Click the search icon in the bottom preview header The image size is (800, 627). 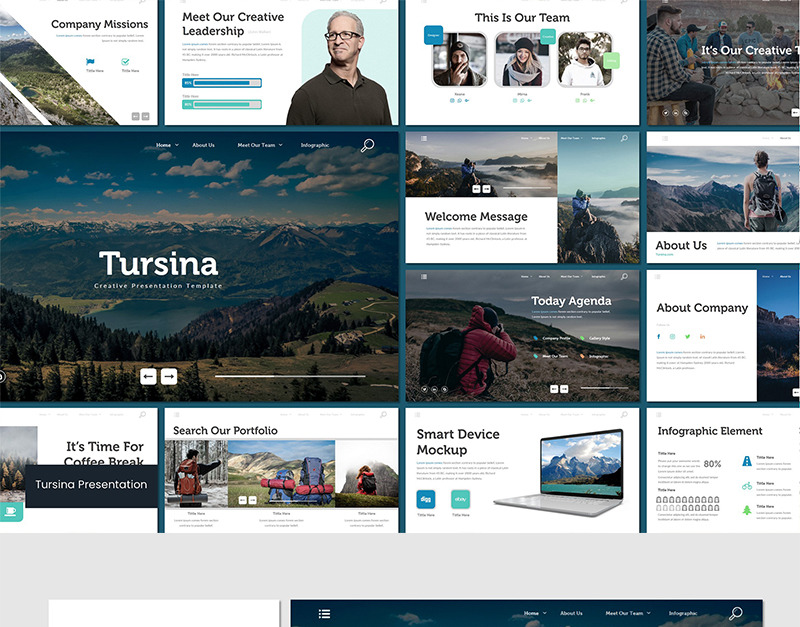736,613
